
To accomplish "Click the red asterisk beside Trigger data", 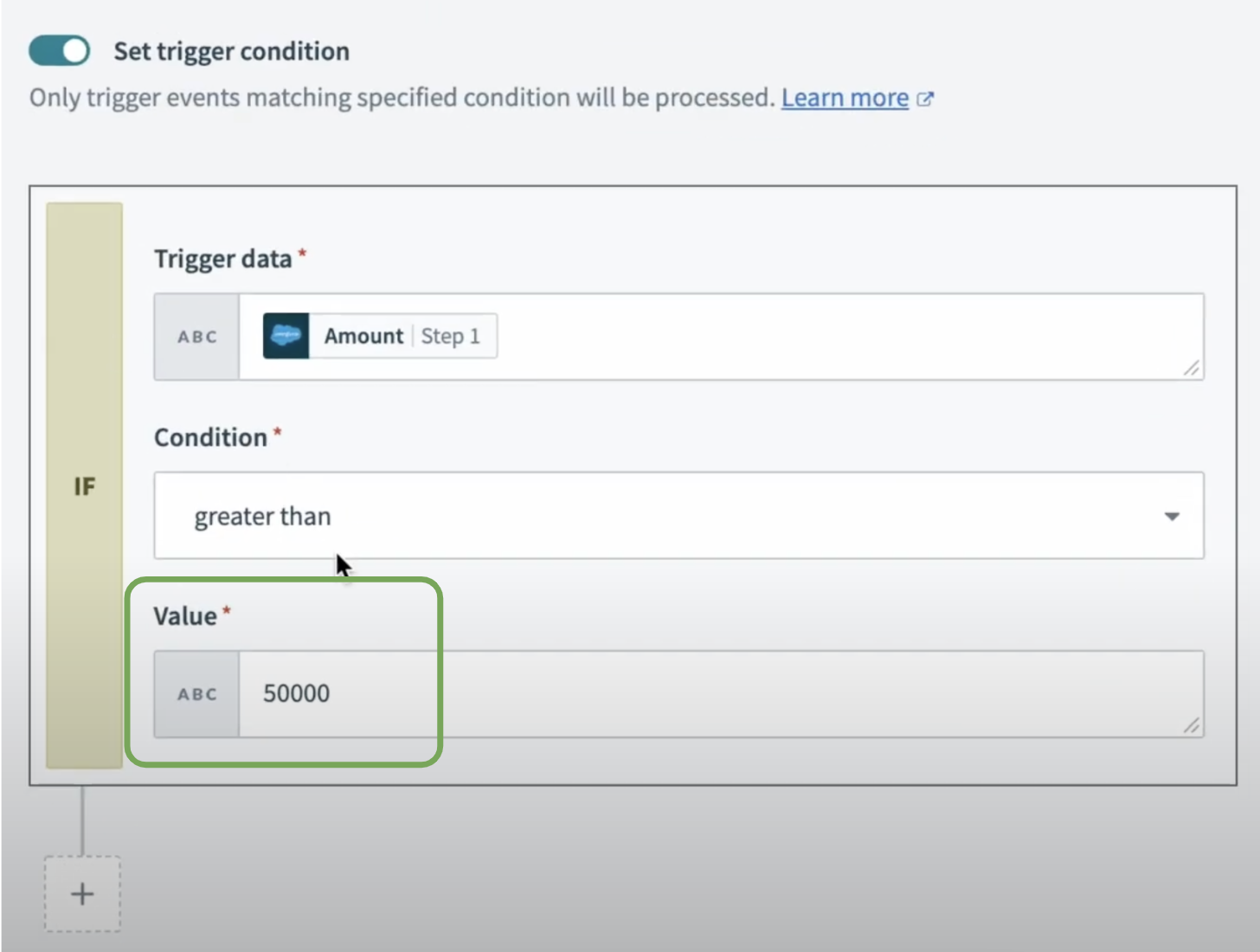I will point(300,252).
